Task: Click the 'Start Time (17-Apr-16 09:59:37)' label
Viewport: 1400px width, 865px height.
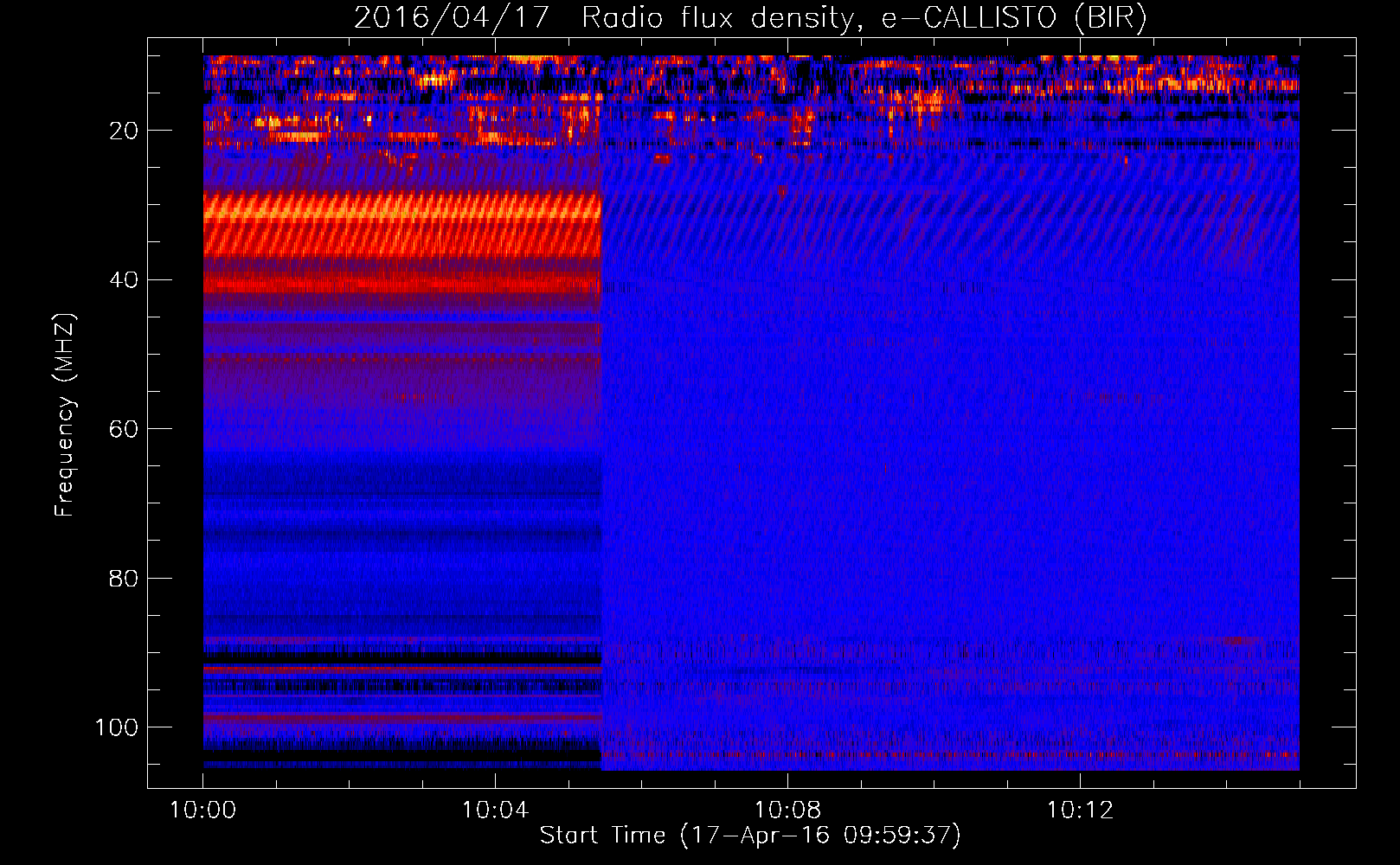Action: pos(751,835)
